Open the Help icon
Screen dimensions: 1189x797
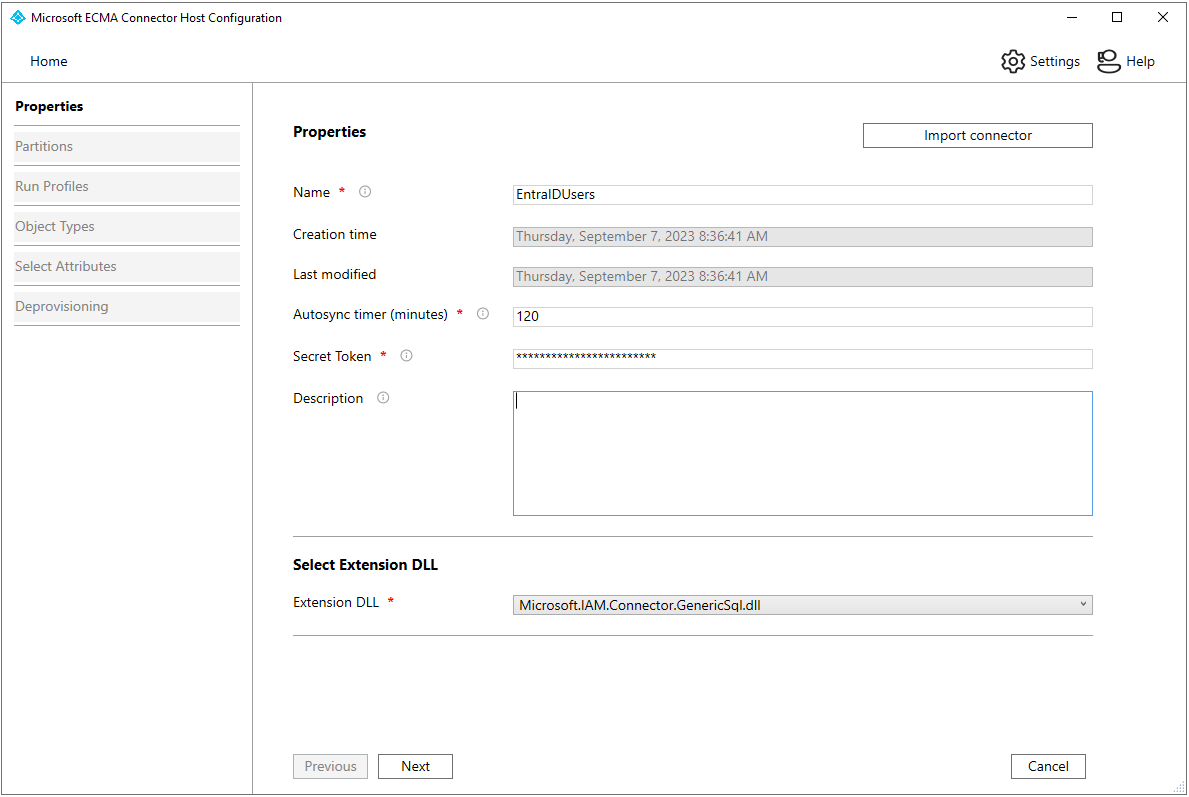pos(1108,61)
